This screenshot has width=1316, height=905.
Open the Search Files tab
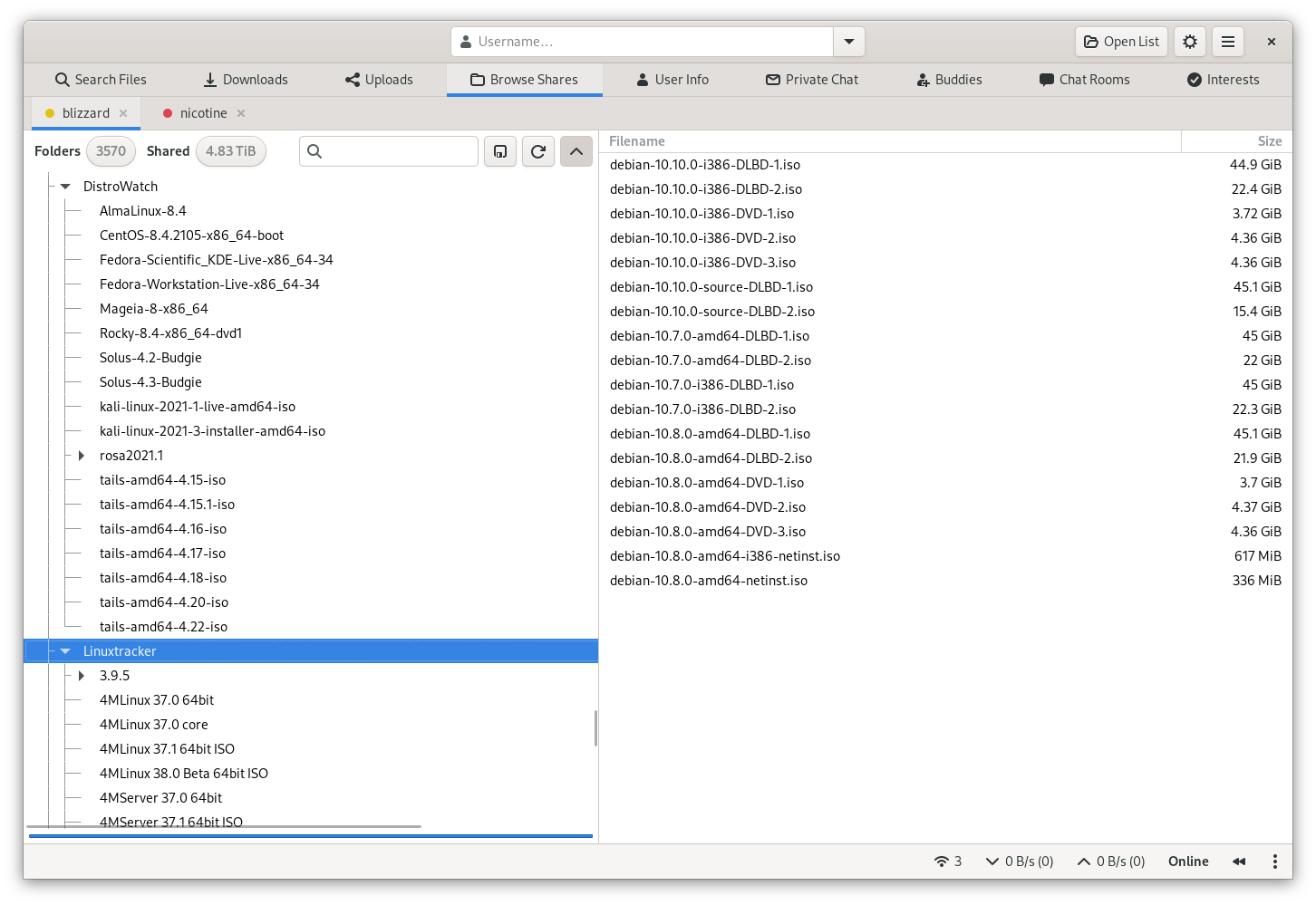click(101, 80)
